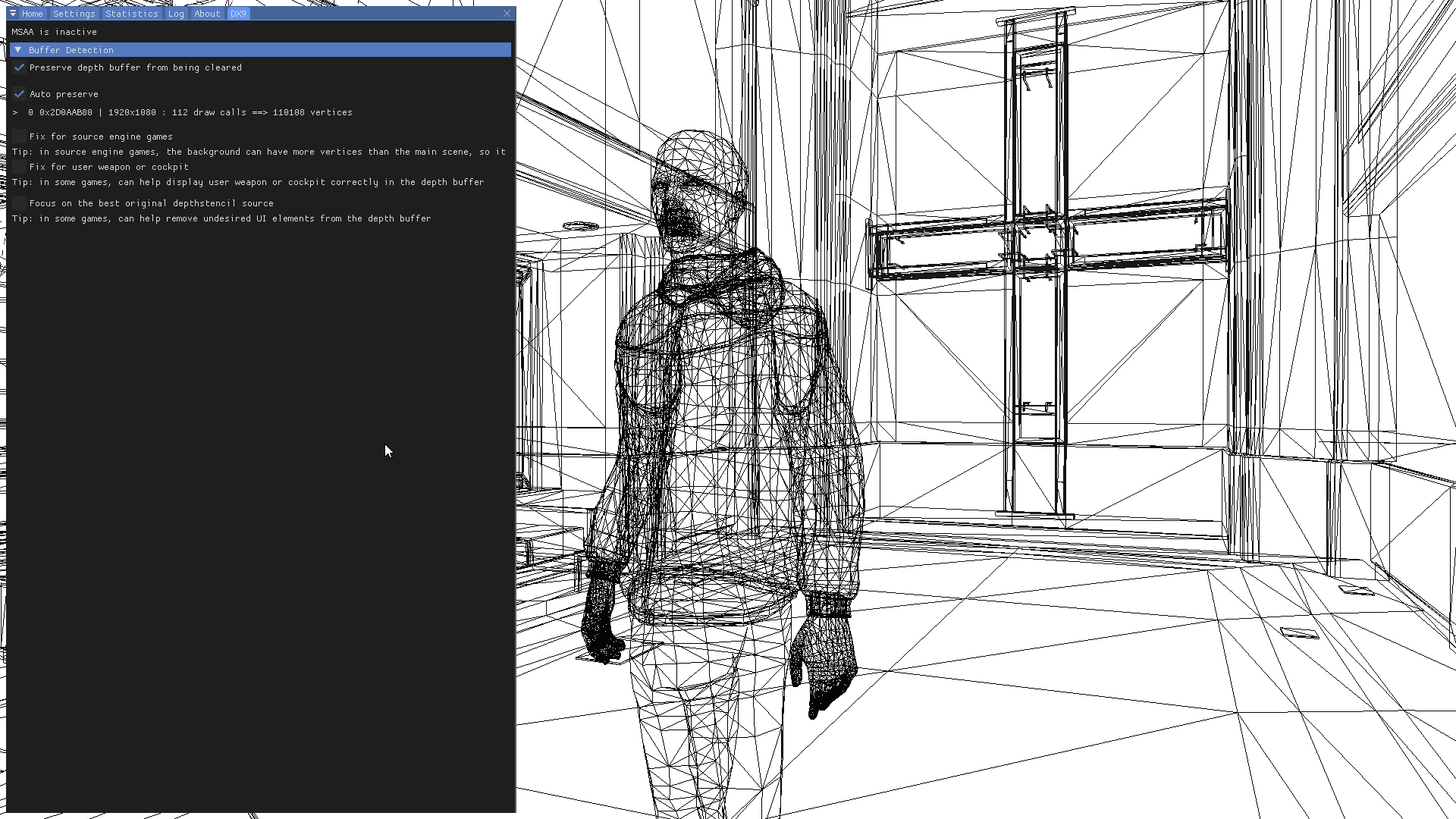This screenshot has height=819, width=1456.
Task: Collapse the overlay window with the title triangle
Action: tap(13, 14)
